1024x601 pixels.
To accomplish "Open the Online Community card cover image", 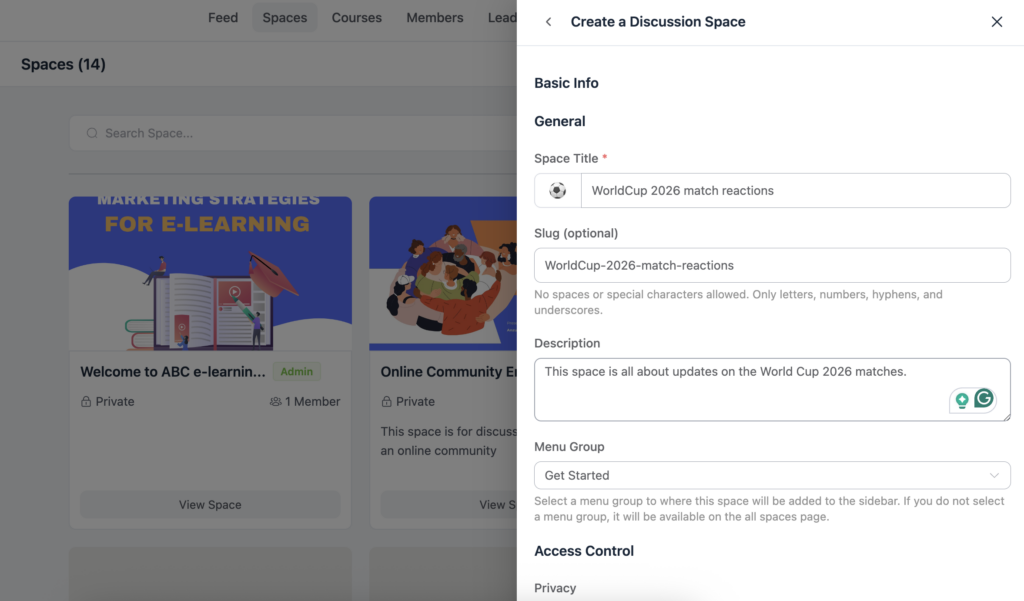I will coord(443,274).
